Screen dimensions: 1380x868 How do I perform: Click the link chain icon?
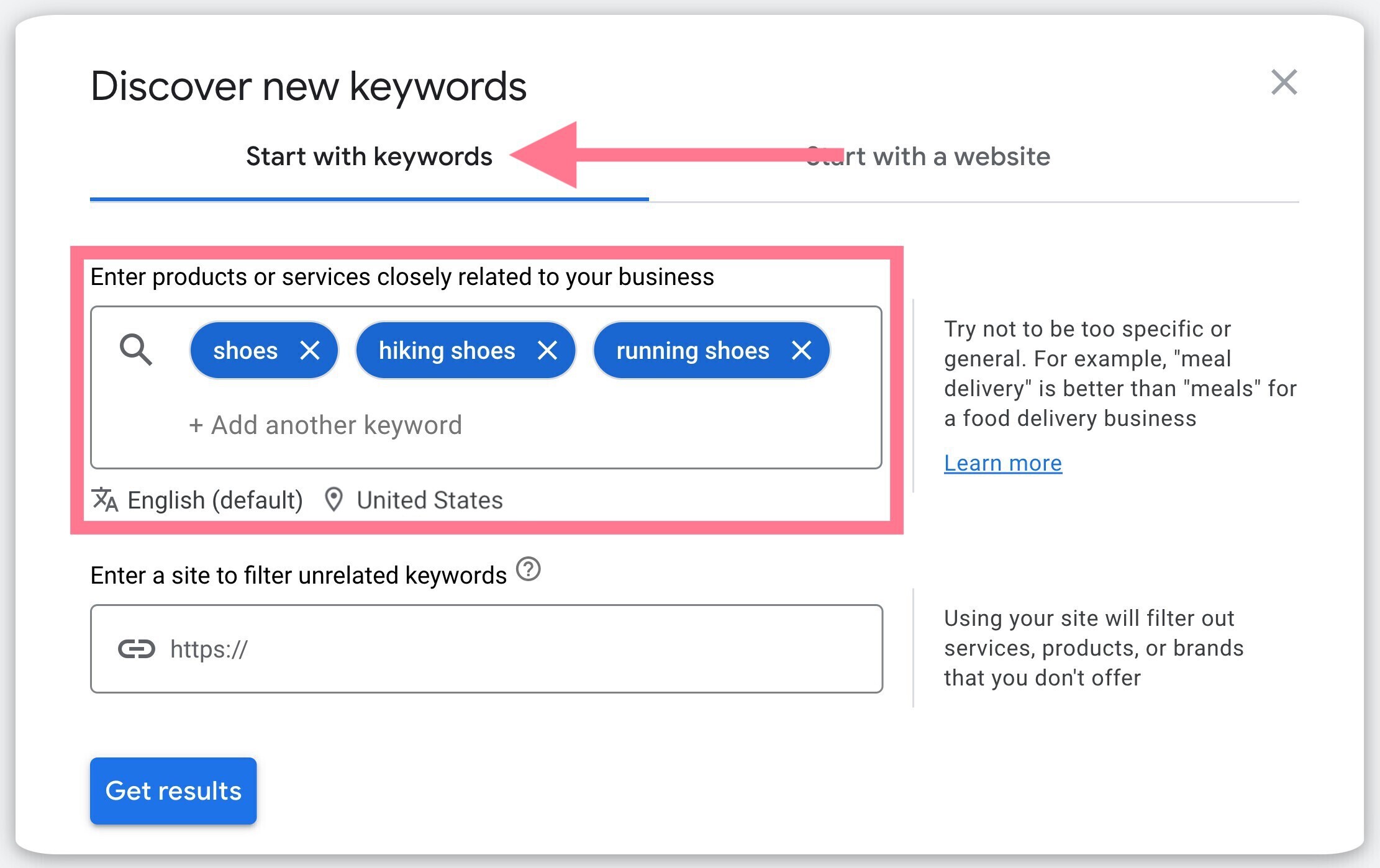[137, 649]
